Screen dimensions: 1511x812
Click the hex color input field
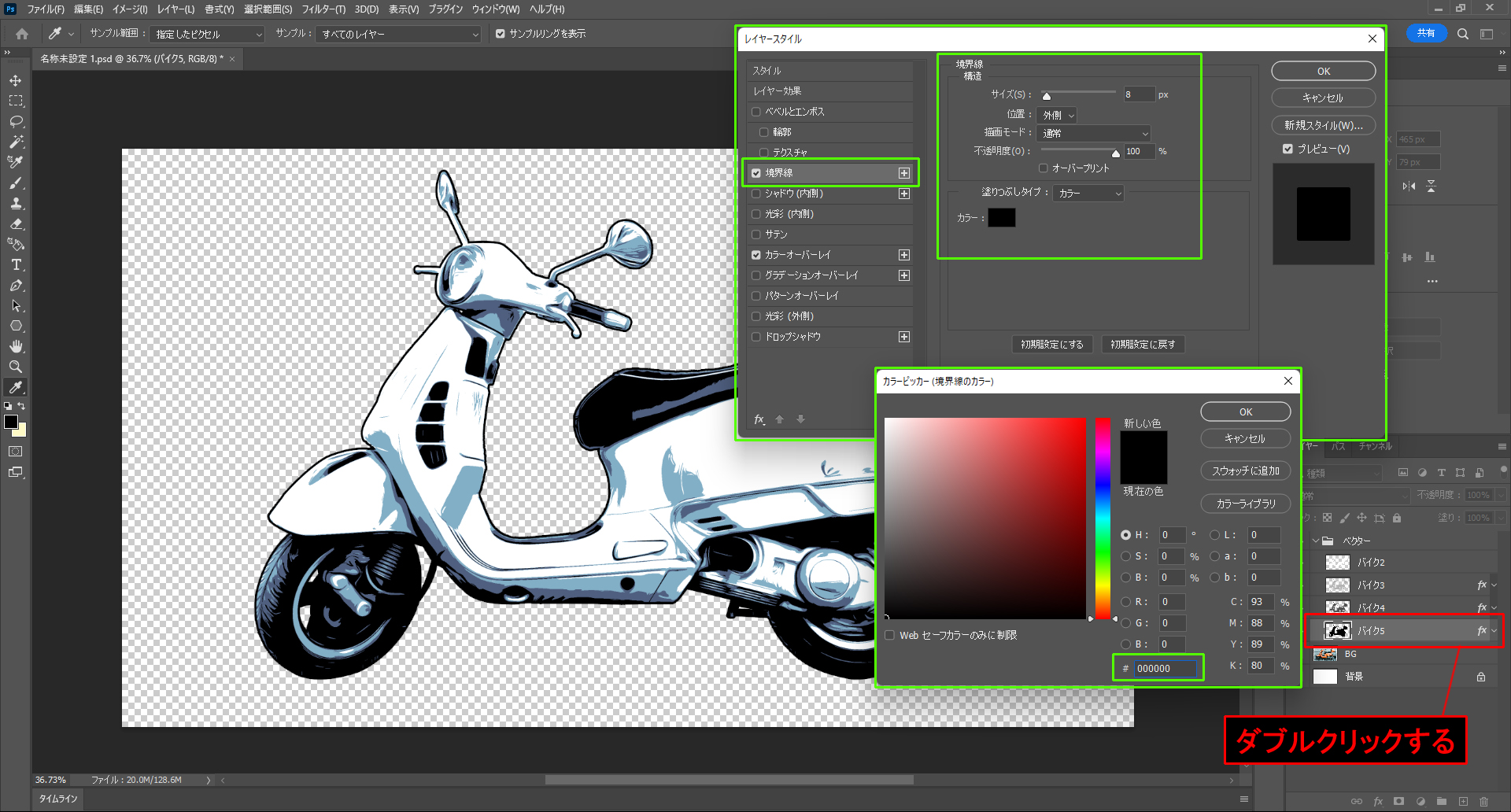point(1165,668)
